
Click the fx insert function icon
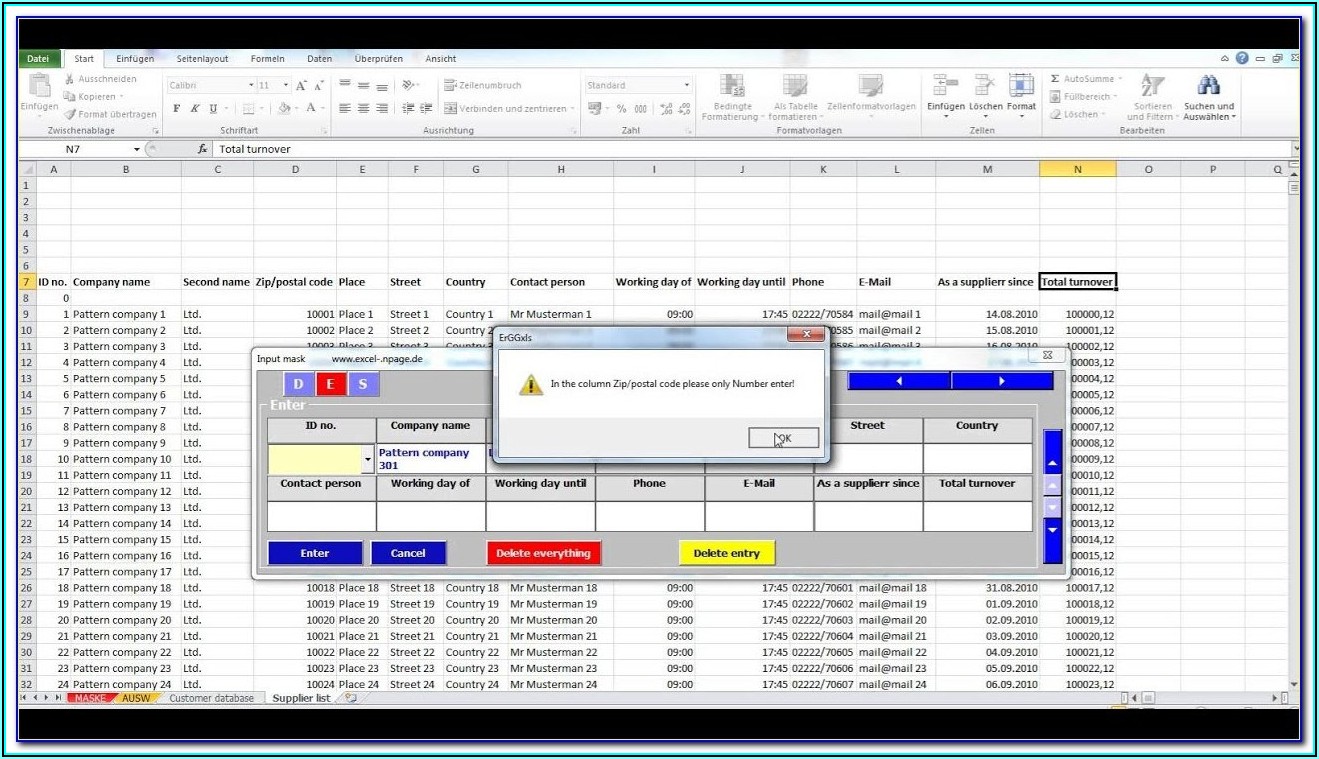[202, 149]
